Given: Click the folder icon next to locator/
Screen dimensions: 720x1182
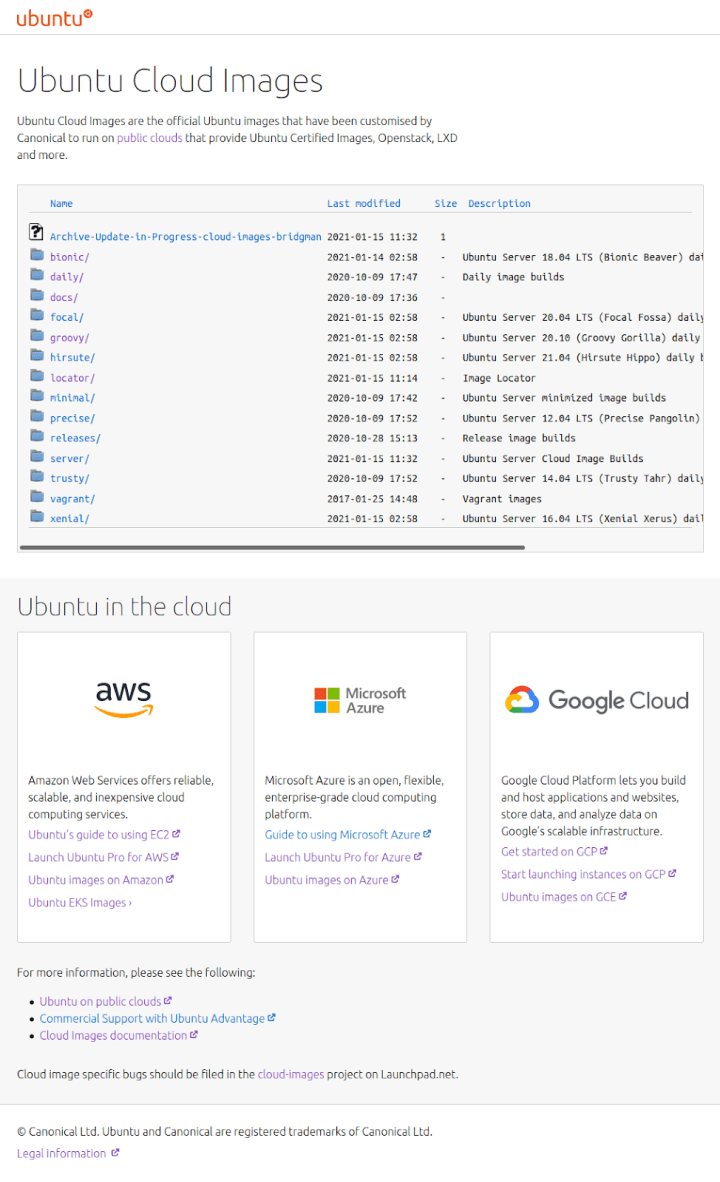Looking at the screenshot, I should pyautogui.click(x=37, y=375).
